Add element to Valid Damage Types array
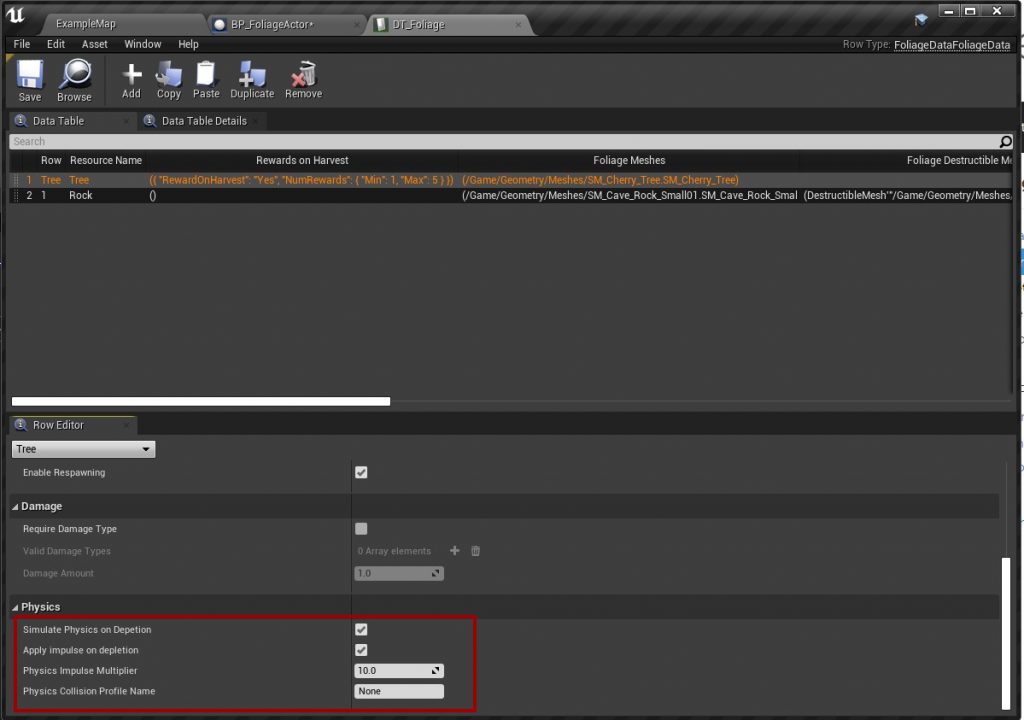Image resolution: width=1024 pixels, height=720 pixels. (455, 551)
